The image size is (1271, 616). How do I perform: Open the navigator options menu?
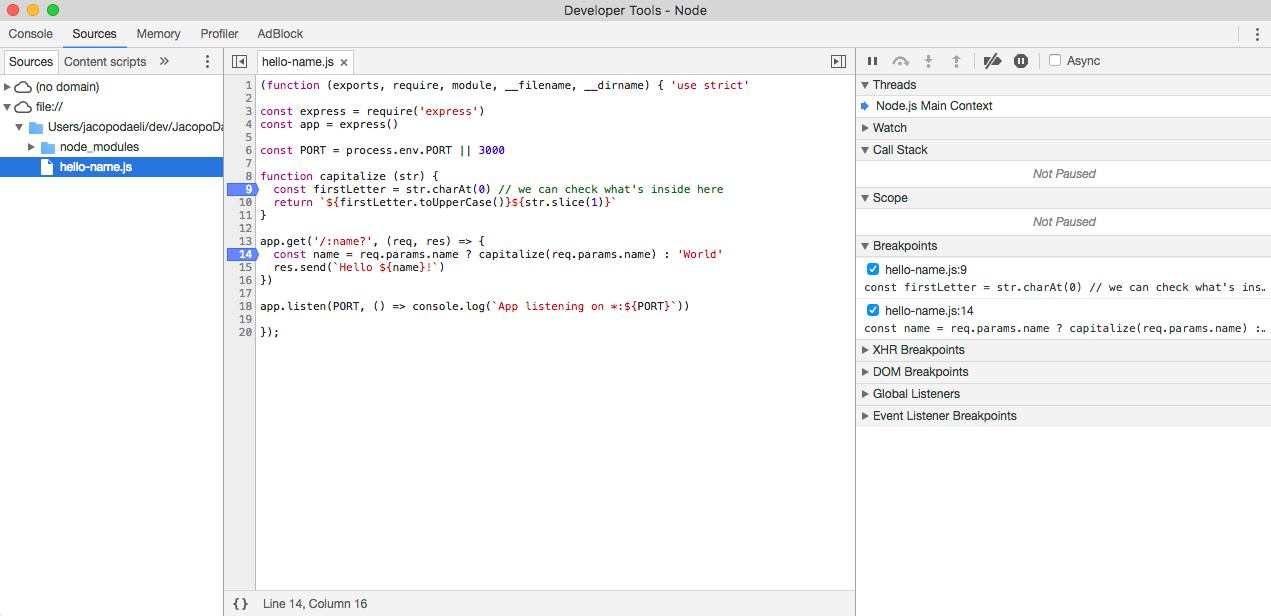pyautogui.click(x=208, y=61)
